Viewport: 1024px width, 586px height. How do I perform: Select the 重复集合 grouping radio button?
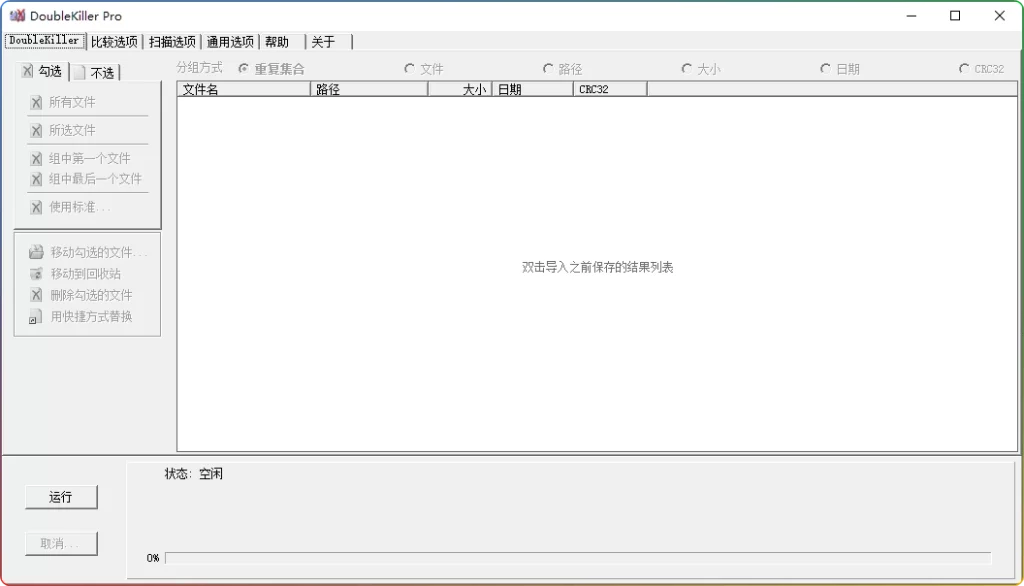[x=242, y=69]
